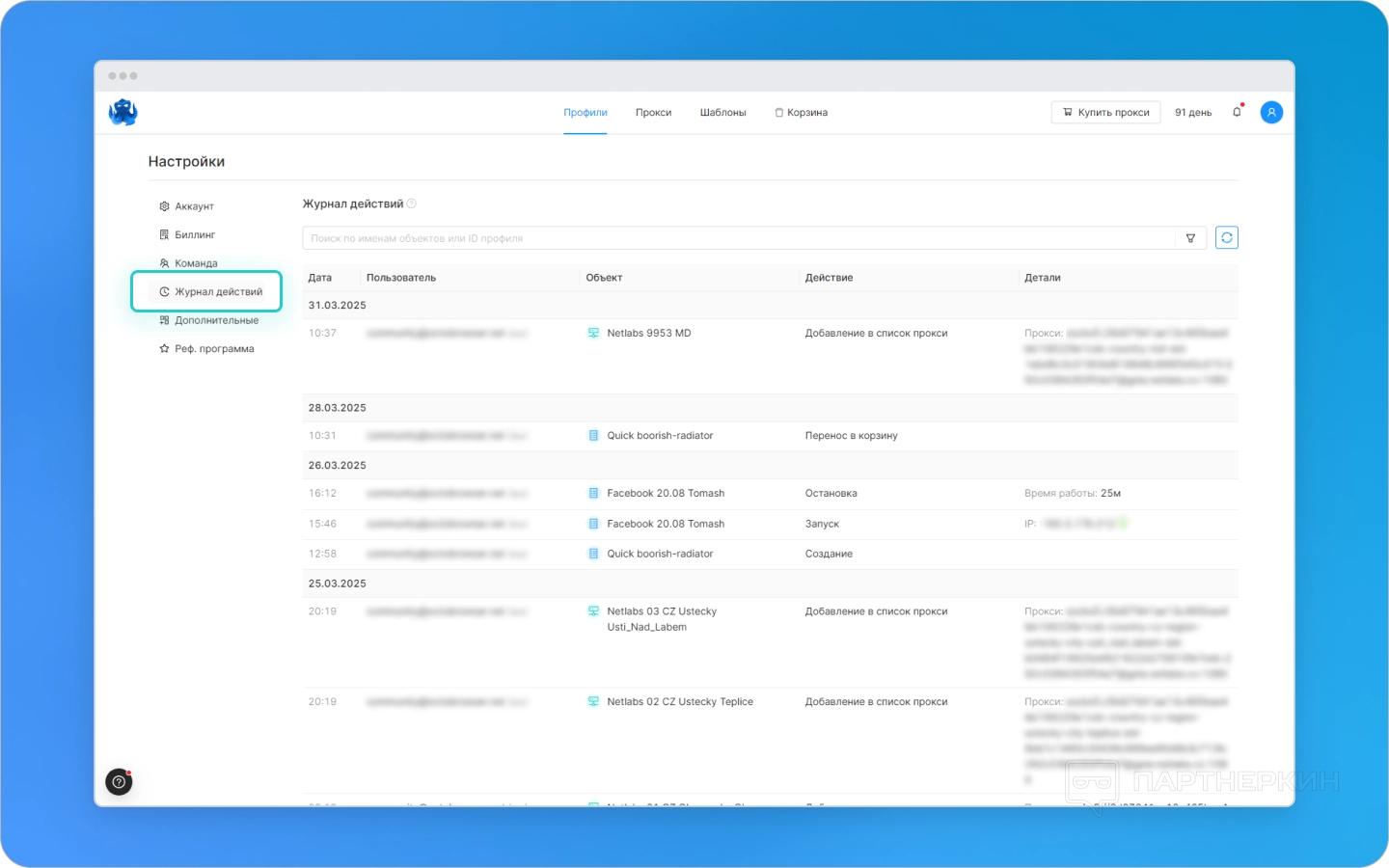Click the octopus app logo
1389x868 pixels.
coord(123,112)
